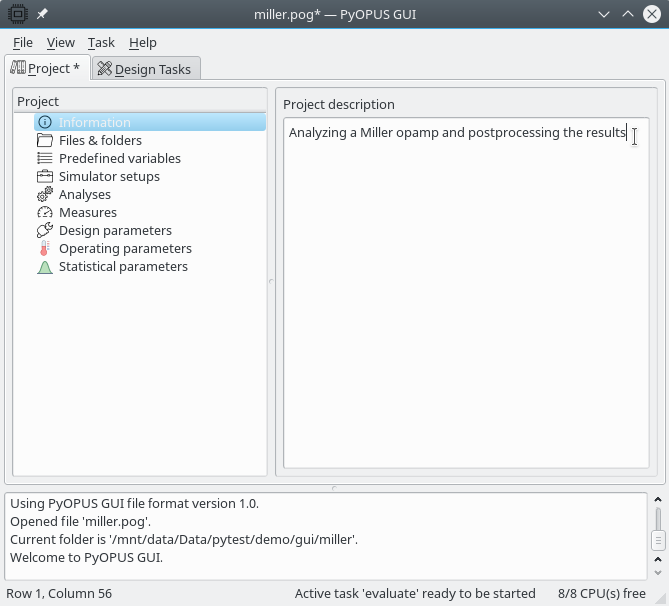Click the Analyses gears icon
Image resolution: width=669 pixels, height=606 pixels.
(x=44, y=194)
